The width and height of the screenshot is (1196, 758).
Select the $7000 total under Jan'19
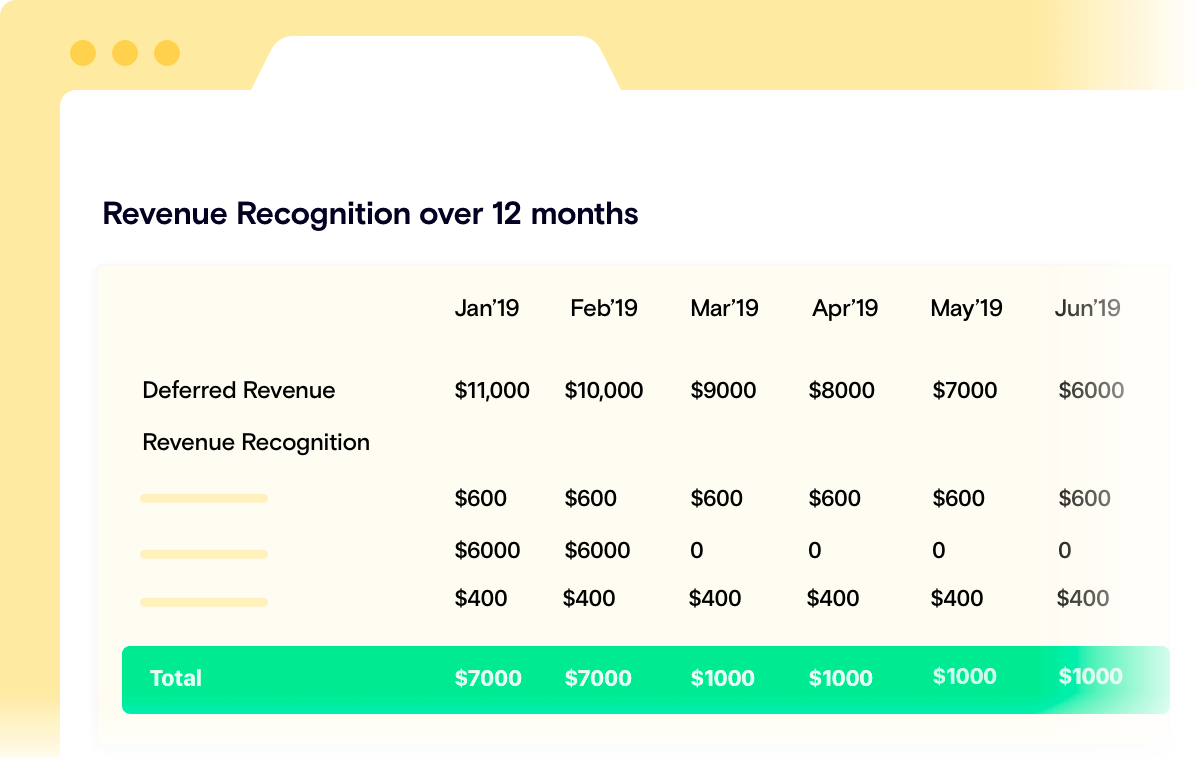[x=488, y=678]
